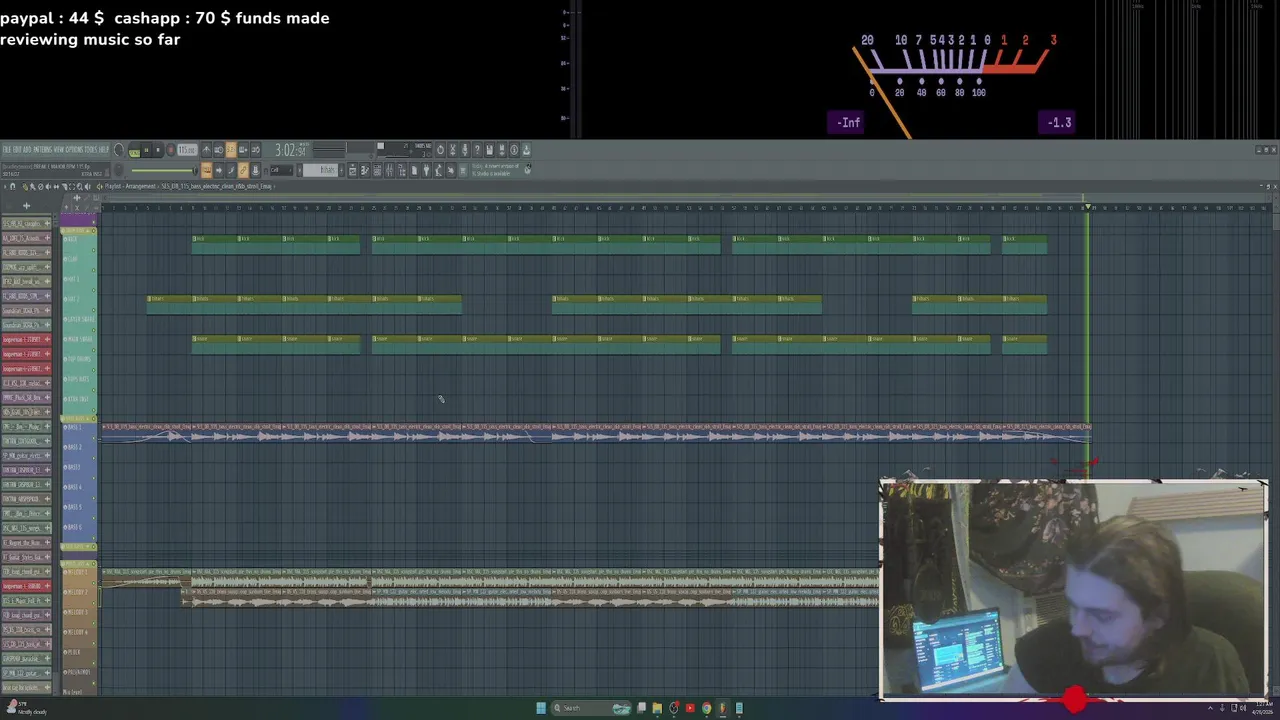This screenshot has width=1280, height=720.
Task: Open the project info icon
Action: coord(514,149)
